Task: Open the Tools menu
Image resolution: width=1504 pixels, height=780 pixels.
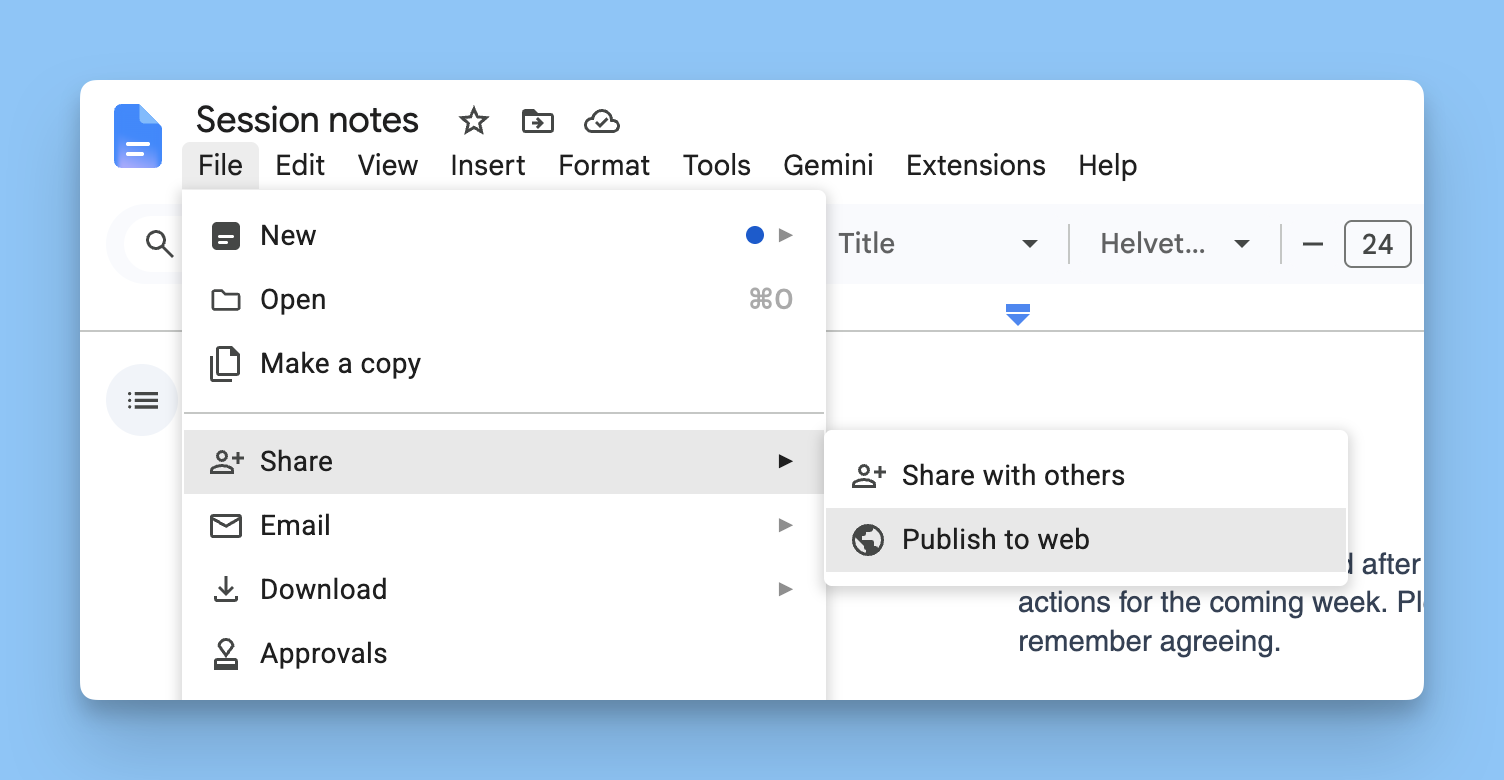Action: click(x=717, y=165)
